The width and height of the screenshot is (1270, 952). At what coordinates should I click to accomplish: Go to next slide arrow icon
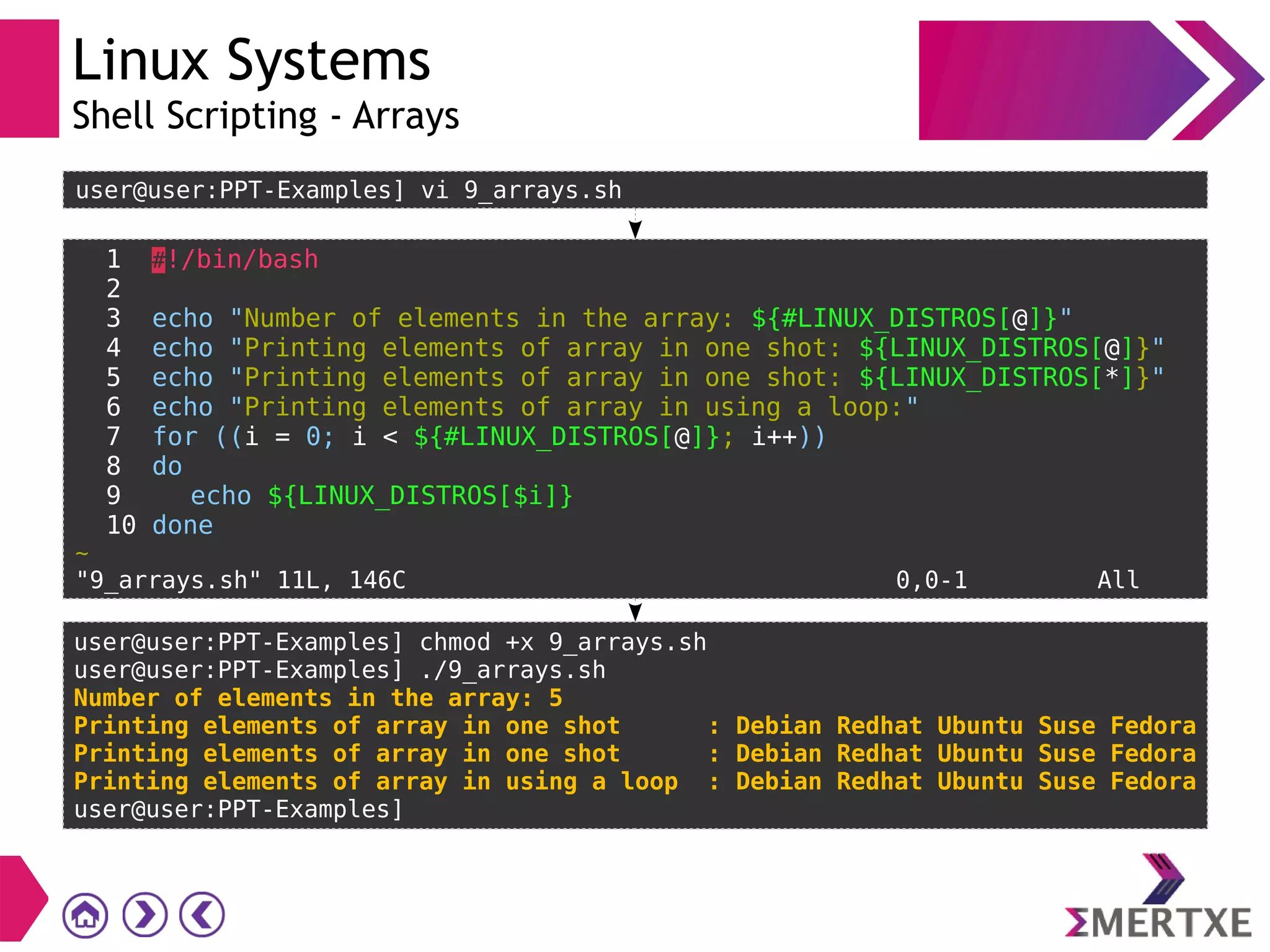click(144, 915)
